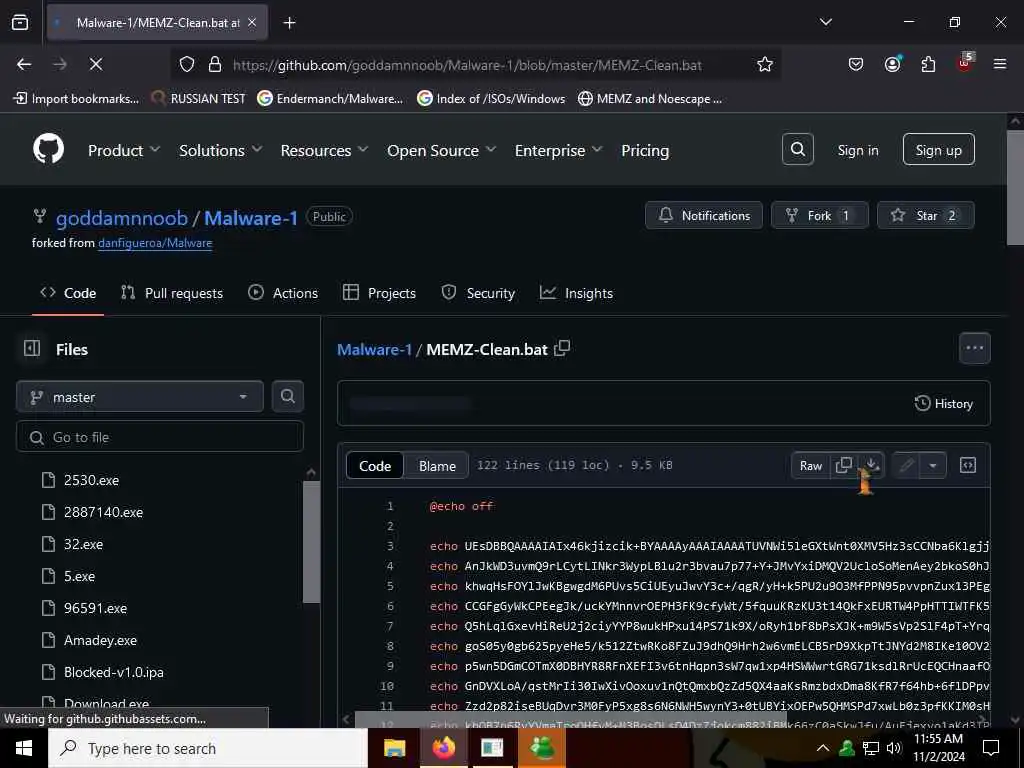Expand the Solutions menu

point(221,150)
